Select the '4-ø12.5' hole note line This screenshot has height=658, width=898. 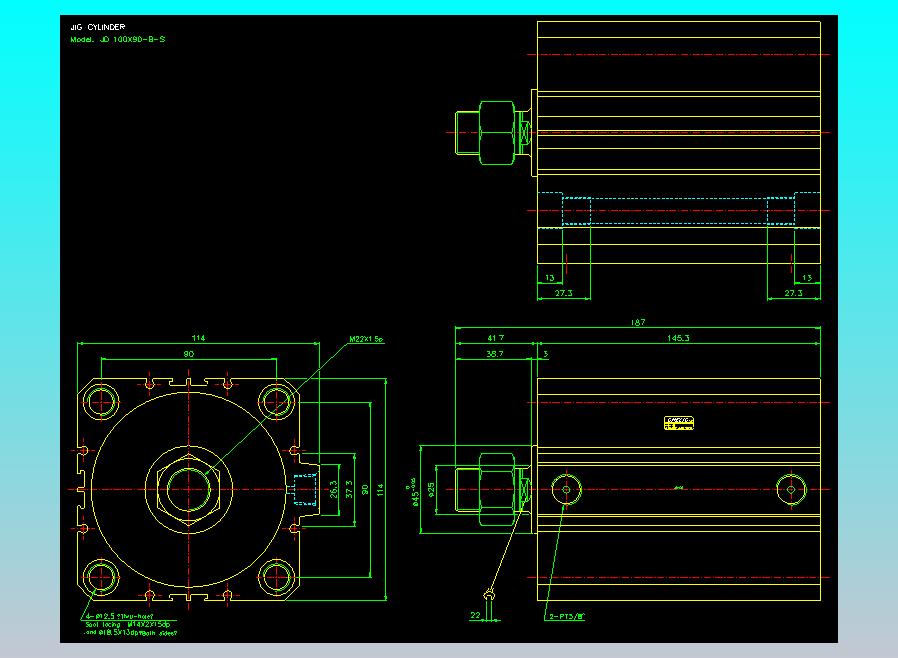pyautogui.click(x=120, y=616)
